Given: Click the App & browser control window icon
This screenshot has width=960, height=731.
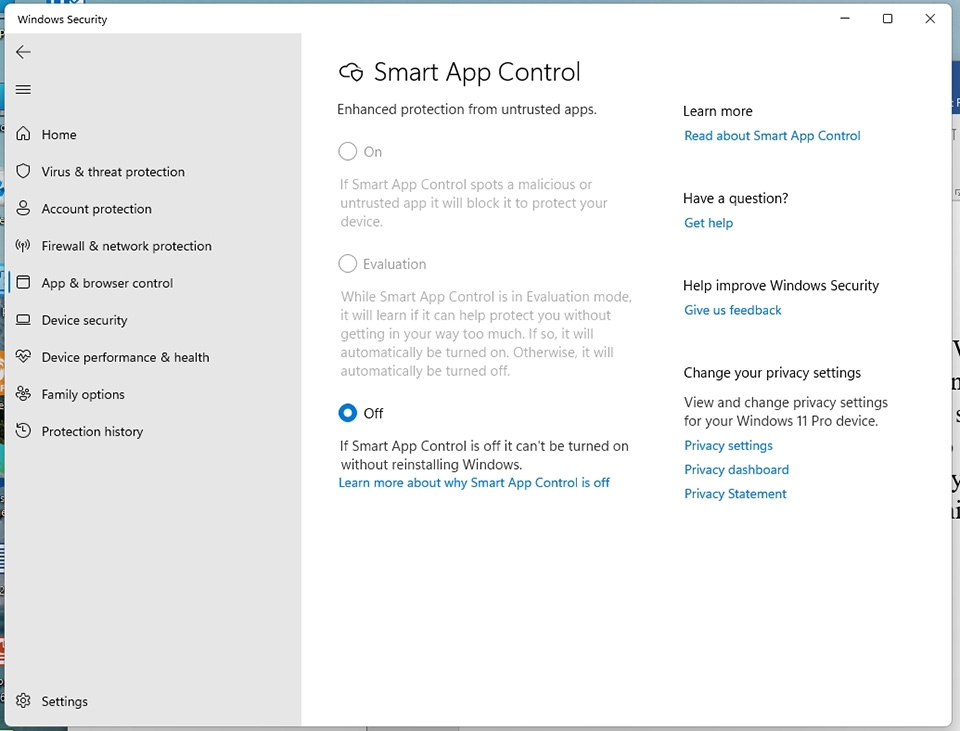Looking at the screenshot, I should [23, 282].
